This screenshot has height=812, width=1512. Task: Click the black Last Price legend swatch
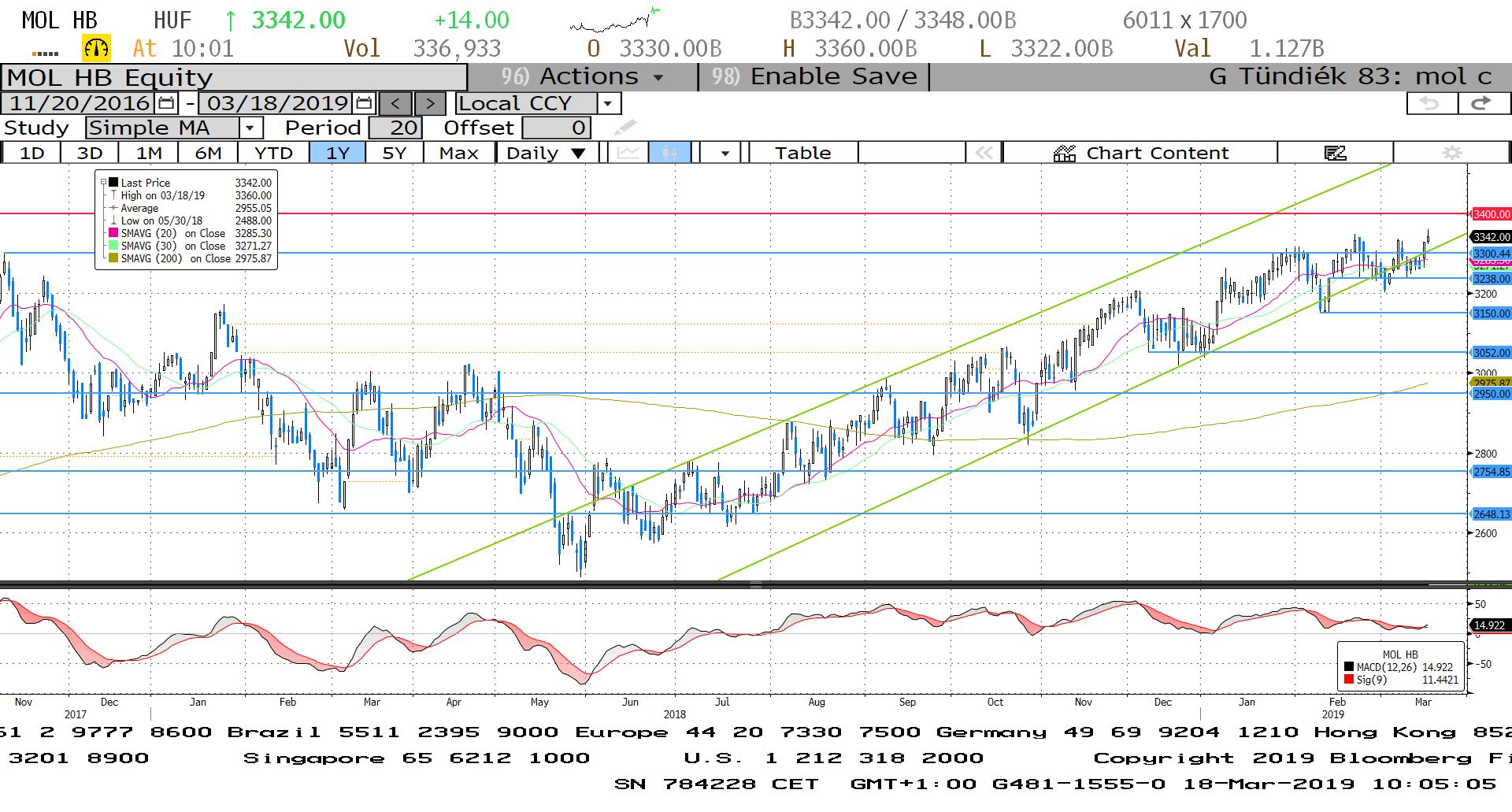113,182
